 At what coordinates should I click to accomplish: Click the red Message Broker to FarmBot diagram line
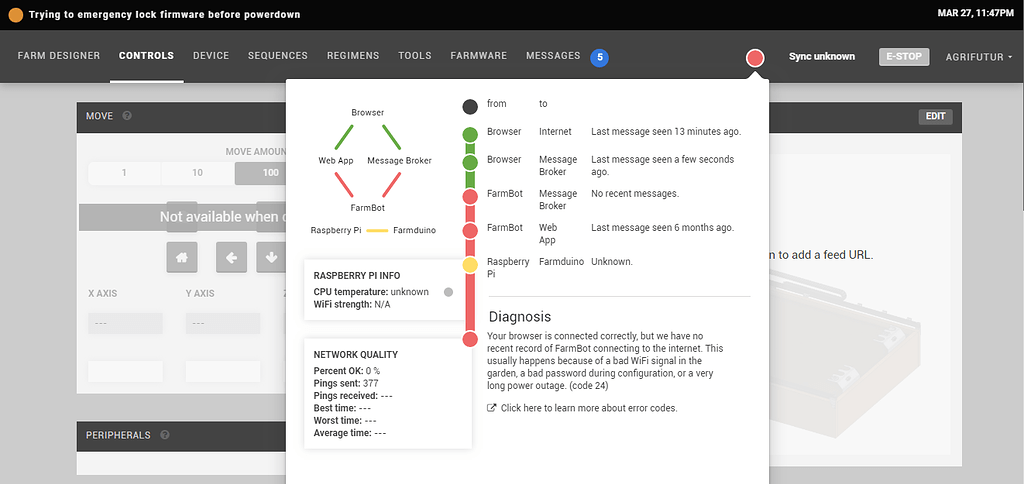391,184
